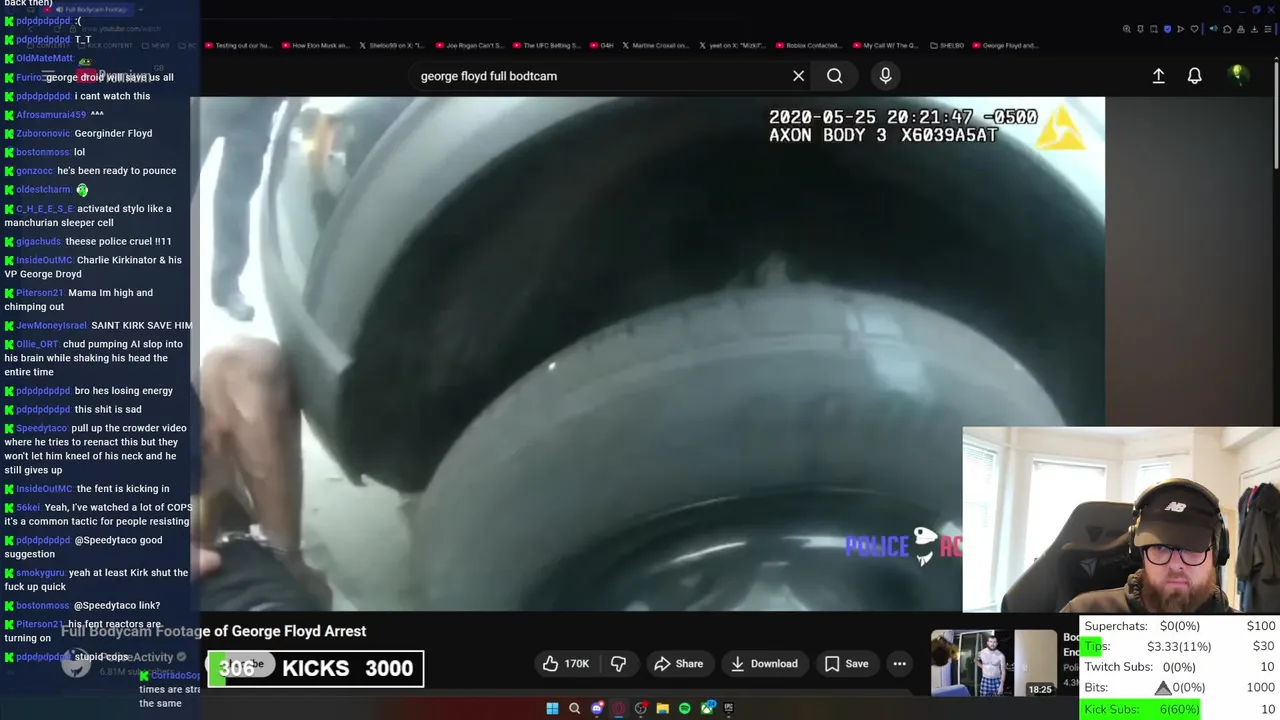The width and height of the screenshot is (1280, 720).
Task: Click chat username 'Zuboronovic'
Action: 43,133
